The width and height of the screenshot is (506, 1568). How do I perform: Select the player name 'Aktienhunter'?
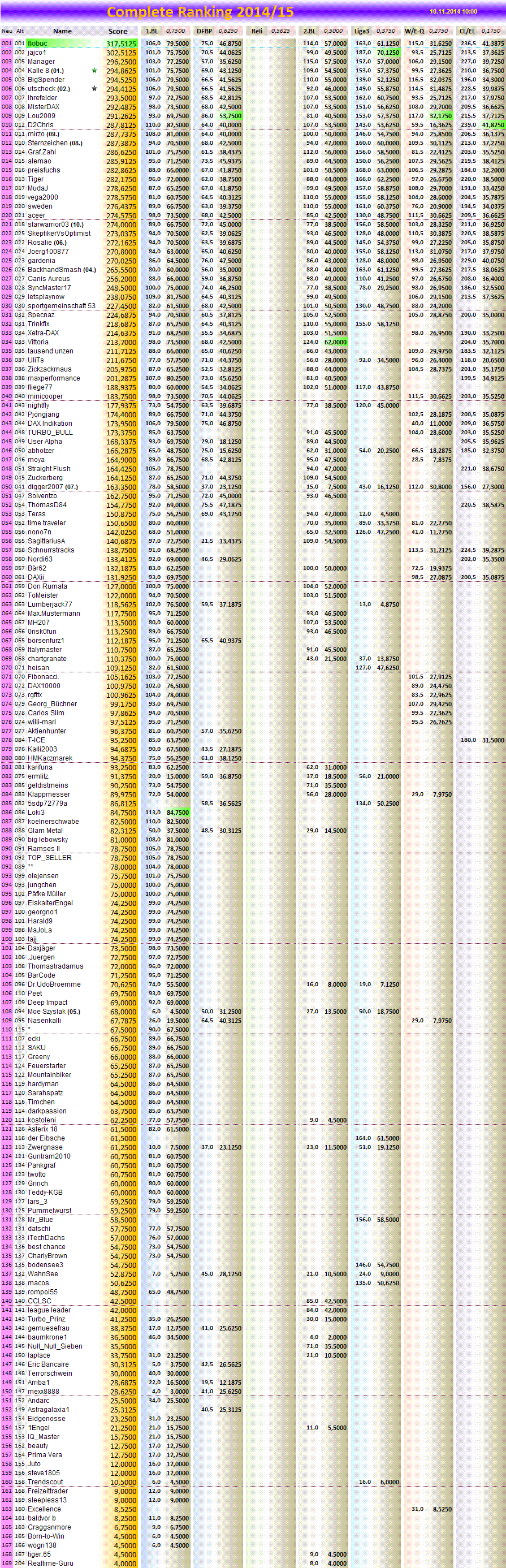tap(47, 731)
